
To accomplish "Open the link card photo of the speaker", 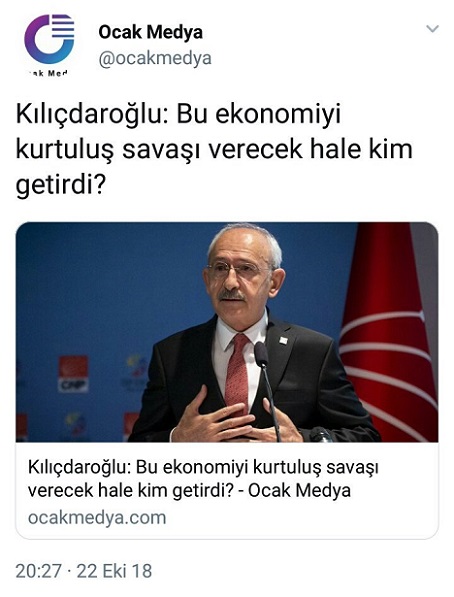I will pos(227,332).
